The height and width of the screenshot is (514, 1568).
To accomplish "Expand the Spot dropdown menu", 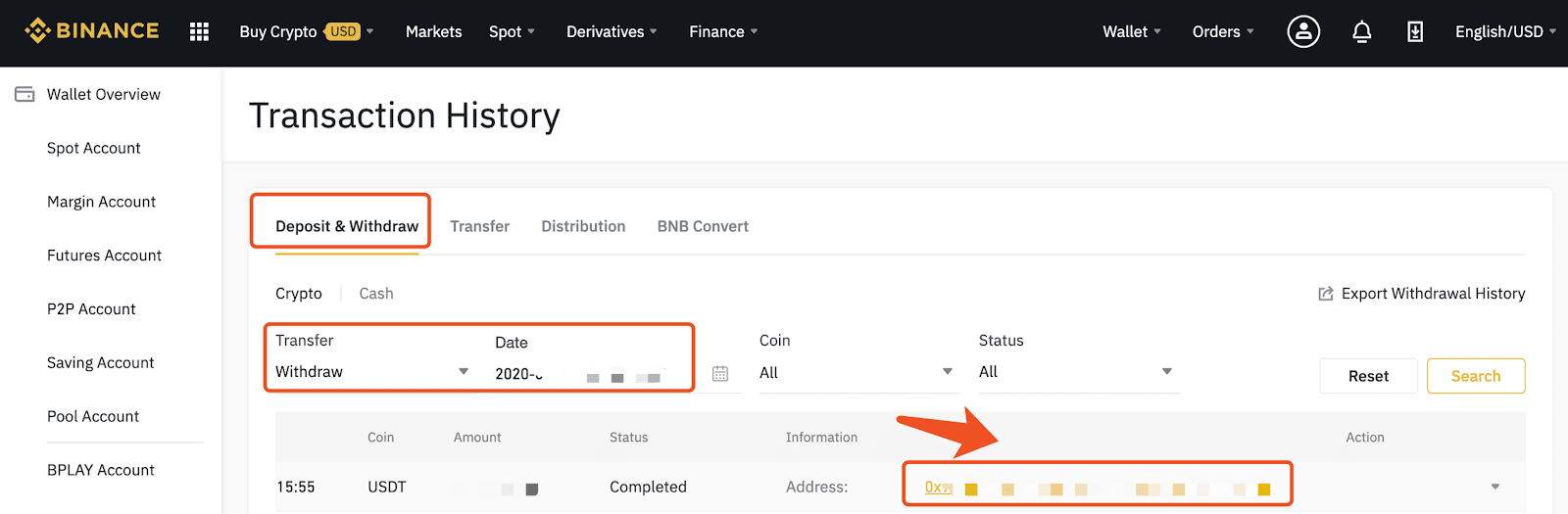I will (x=513, y=31).
